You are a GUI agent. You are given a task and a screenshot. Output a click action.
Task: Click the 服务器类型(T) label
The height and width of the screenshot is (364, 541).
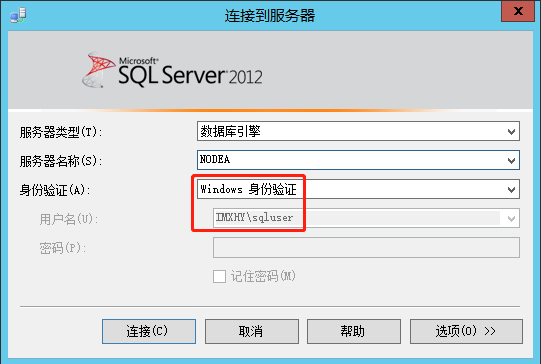click(x=61, y=132)
